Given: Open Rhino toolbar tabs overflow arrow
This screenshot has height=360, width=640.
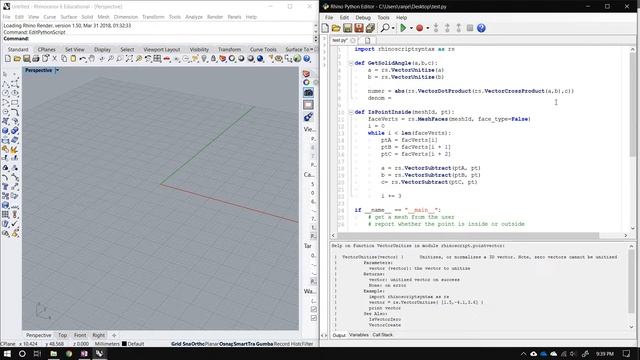Looking at the screenshot, I should (x=312, y=49).
